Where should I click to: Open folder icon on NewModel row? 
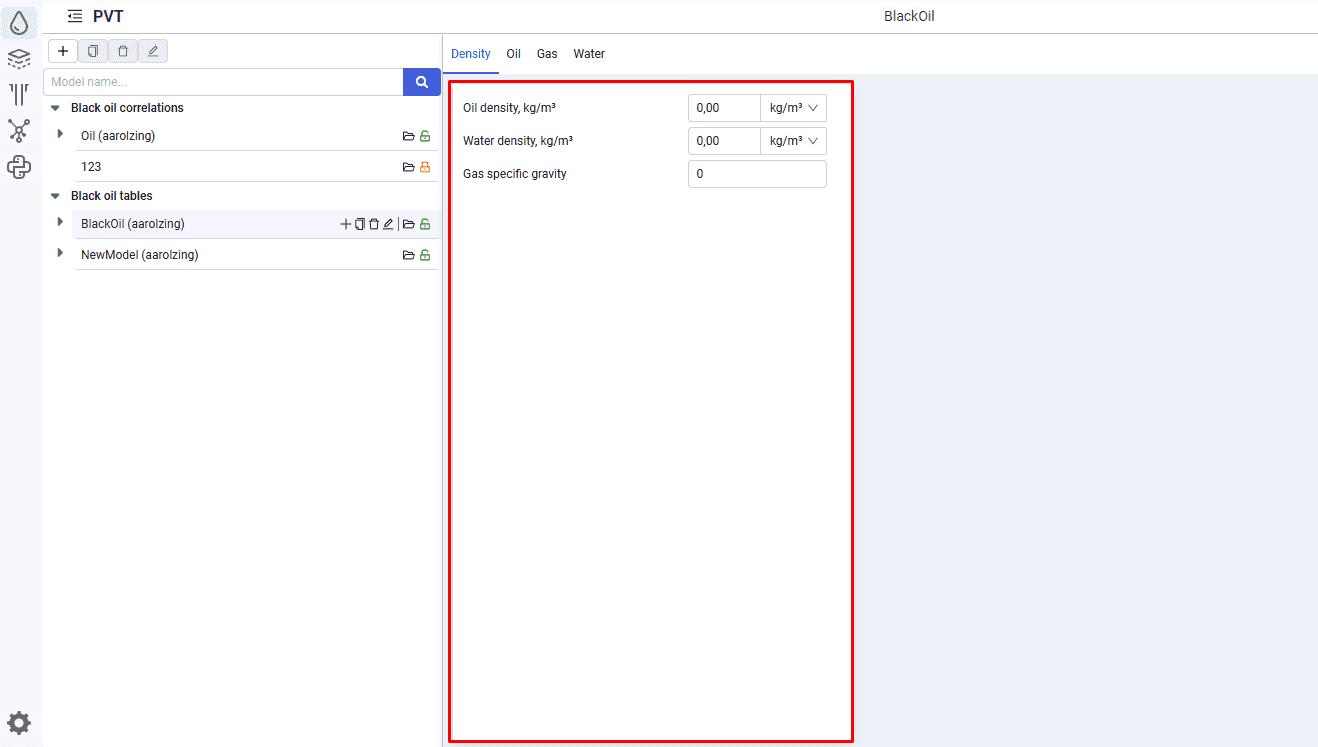(408, 255)
